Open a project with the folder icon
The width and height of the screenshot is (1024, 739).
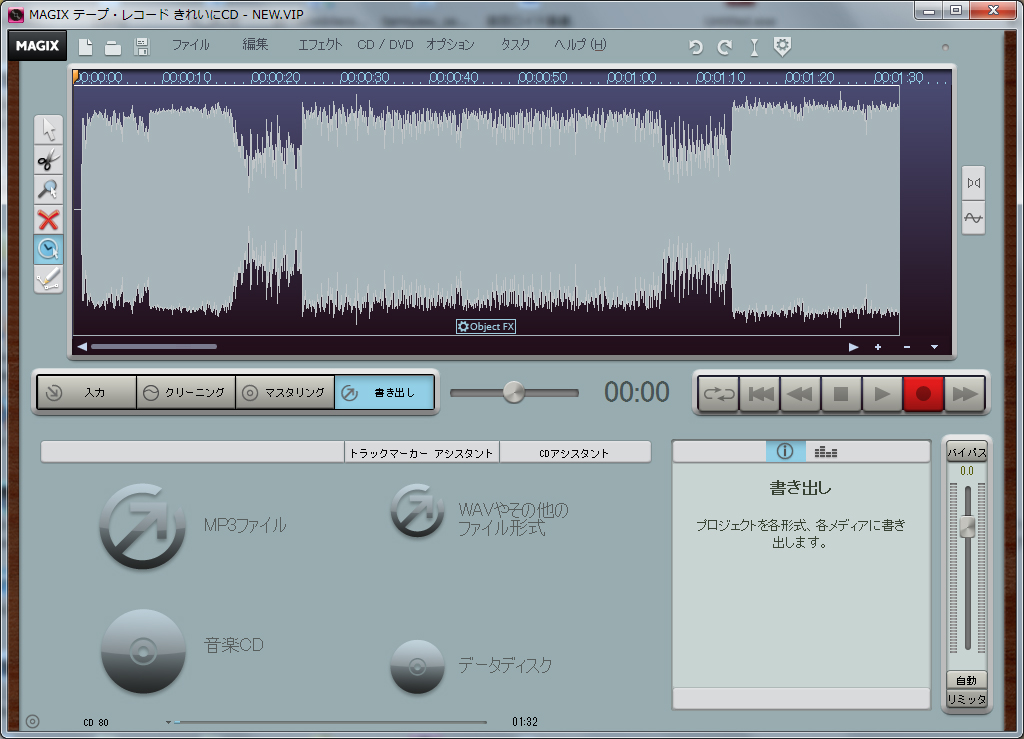coord(113,48)
